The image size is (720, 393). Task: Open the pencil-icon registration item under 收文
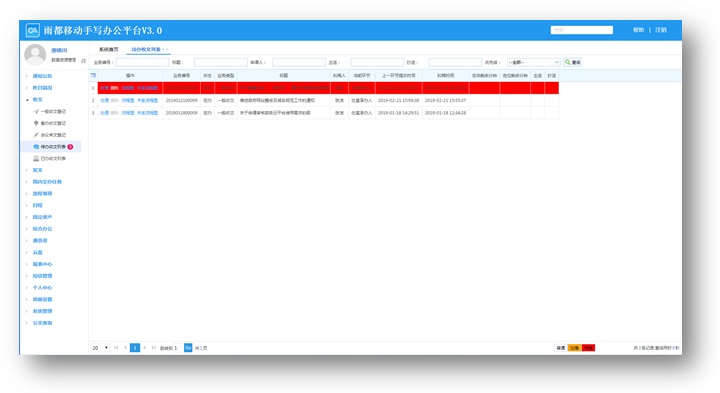click(x=50, y=135)
